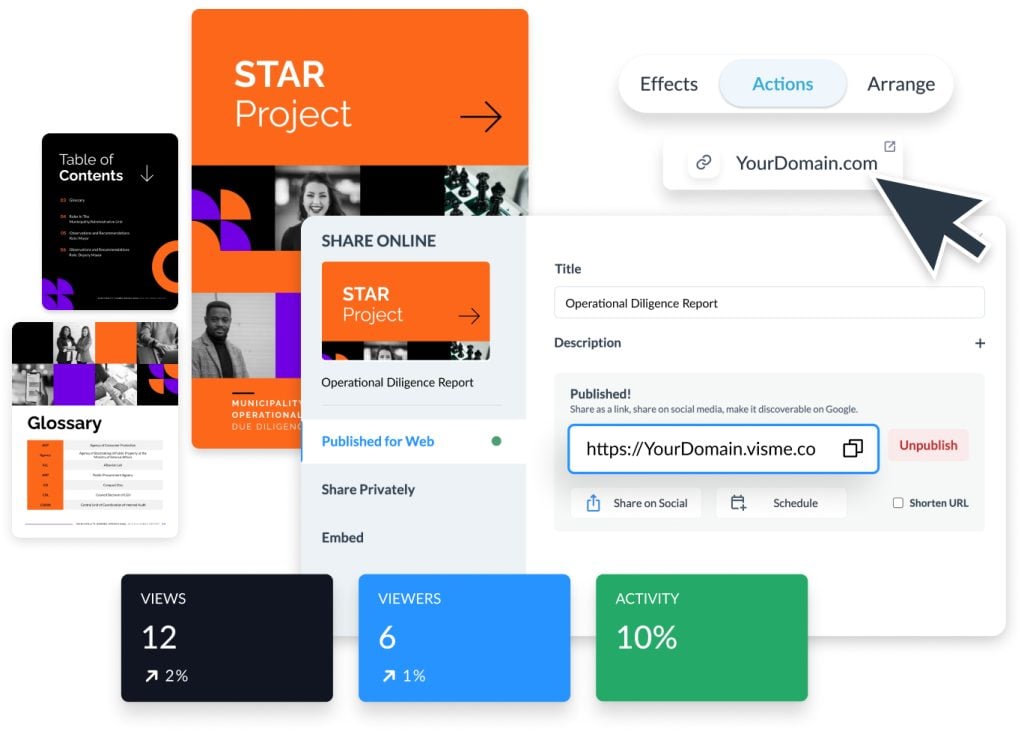This screenshot has height=731, width=1024.
Task: Switch to the Effects tab
Action: click(x=668, y=84)
